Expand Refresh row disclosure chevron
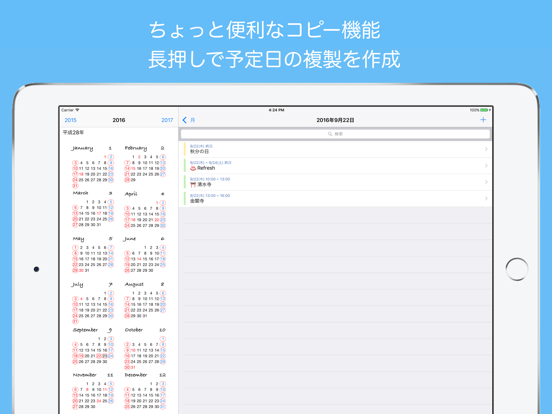The height and width of the screenshot is (414, 552). (x=486, y=165)
